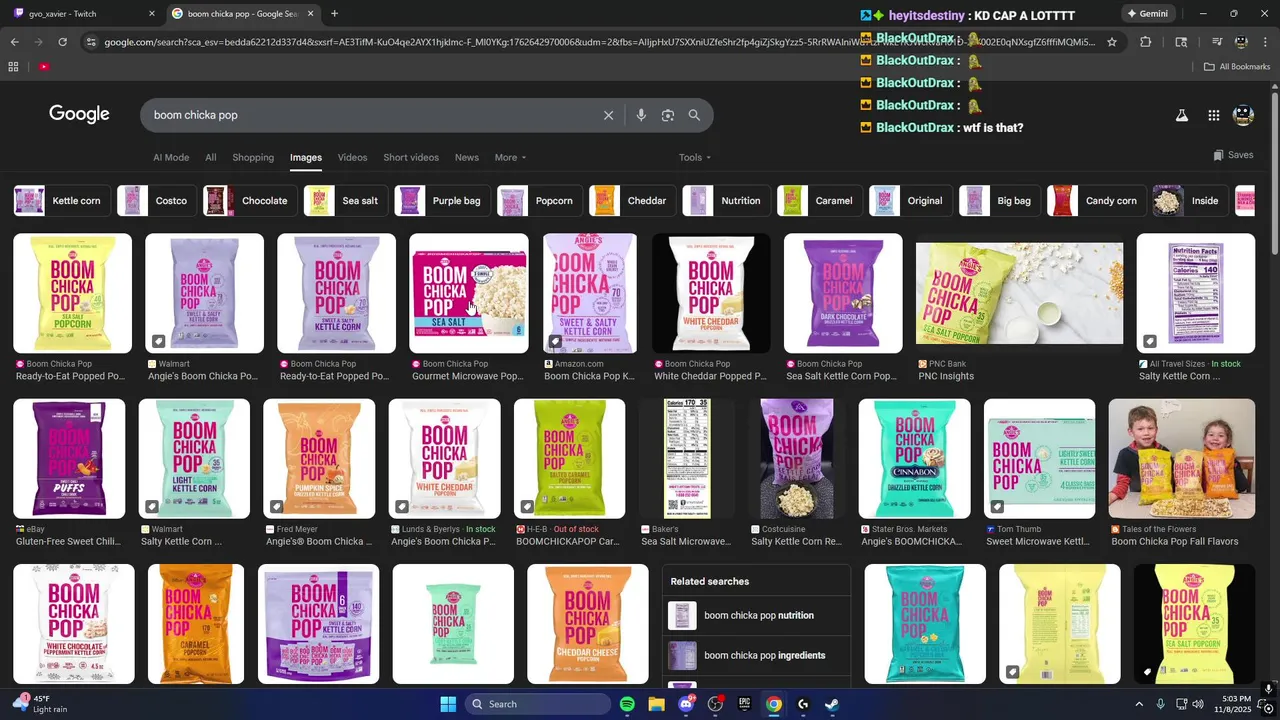Filter images by Kettle corn chip
Viewport: 1280px width, 720px height.
tap(61, 200)
